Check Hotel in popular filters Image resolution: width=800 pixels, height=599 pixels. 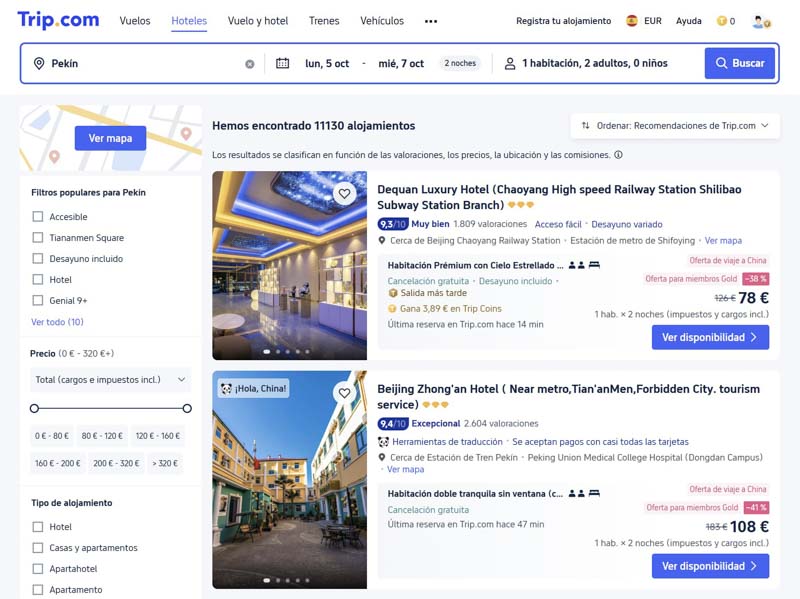[x=38, y=279]
